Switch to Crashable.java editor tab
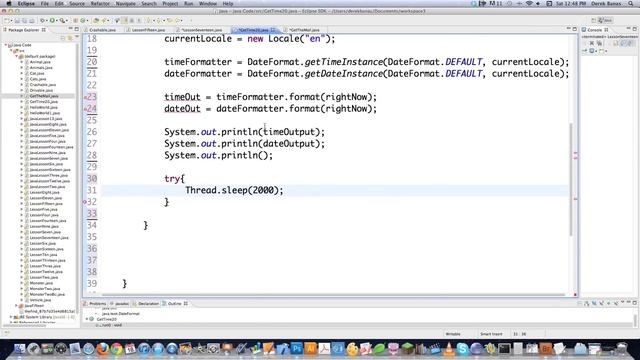Viewport: 640px width, 360px height. [102, 30]
